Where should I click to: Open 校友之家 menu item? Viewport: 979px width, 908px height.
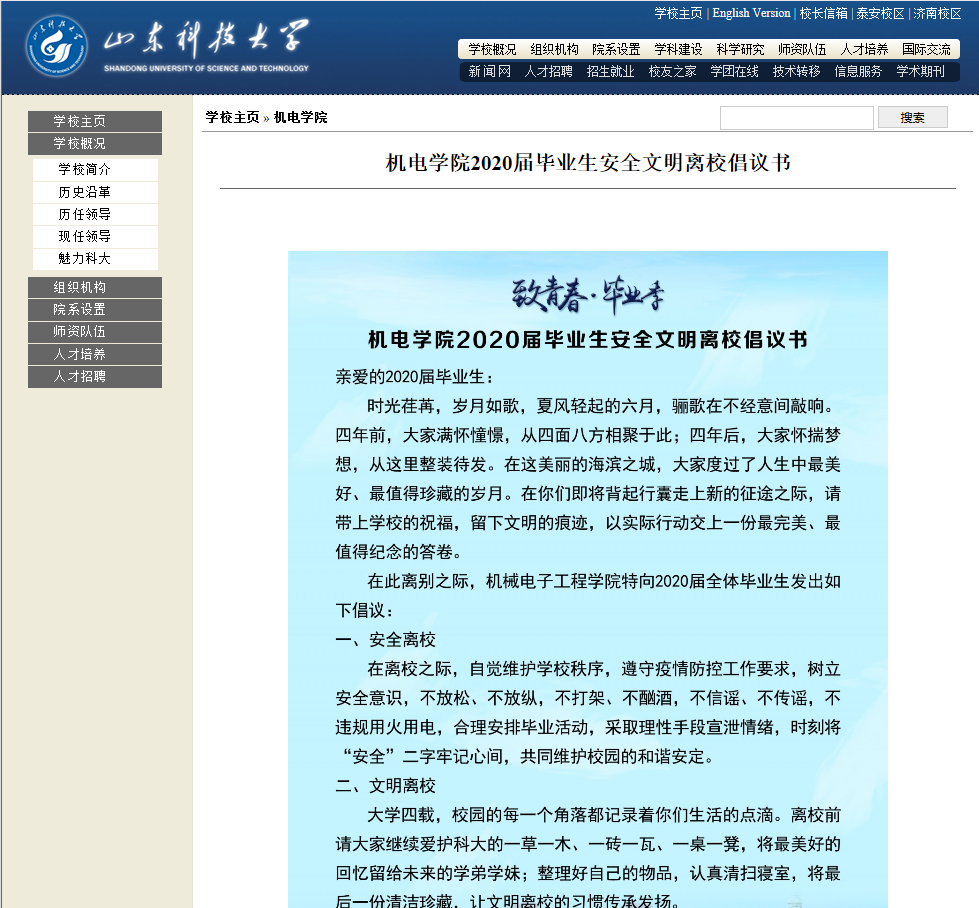coord(672,72)
